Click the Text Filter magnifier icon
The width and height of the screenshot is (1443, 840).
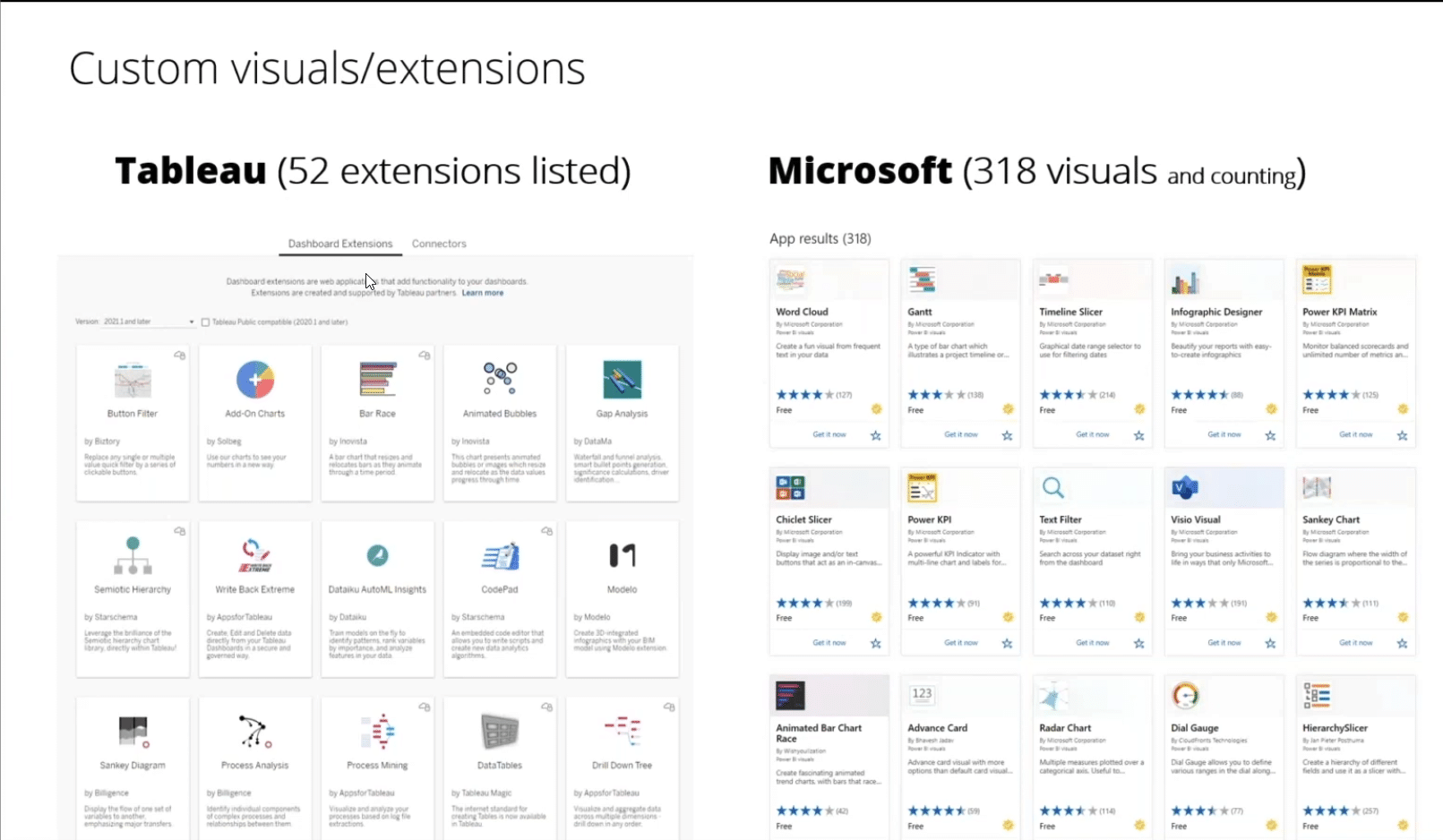(x=1053, y=487)
